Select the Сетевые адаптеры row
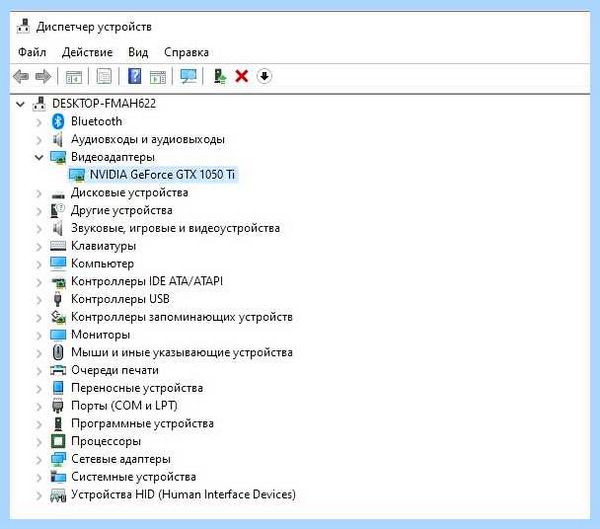600x529 pixels. (x=121, y=459)
